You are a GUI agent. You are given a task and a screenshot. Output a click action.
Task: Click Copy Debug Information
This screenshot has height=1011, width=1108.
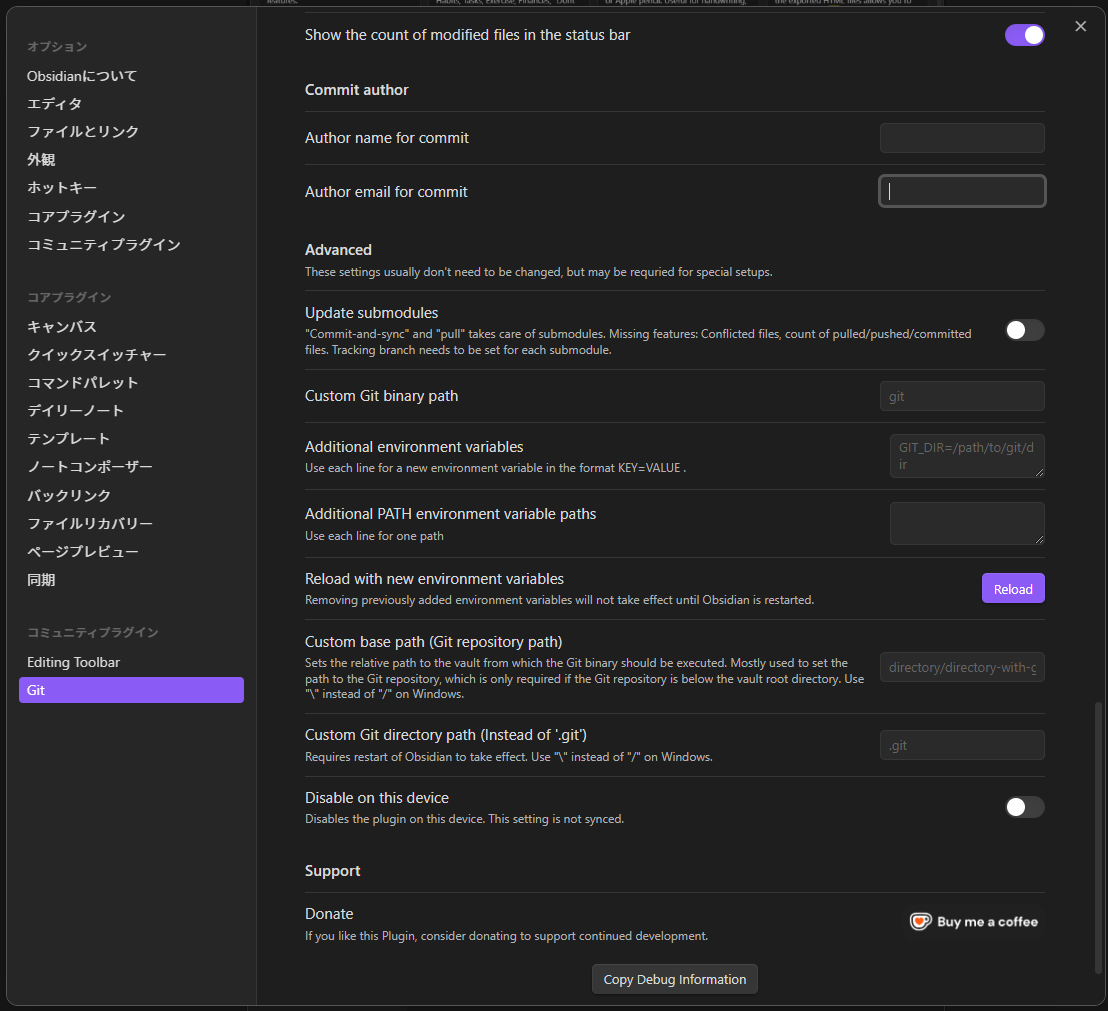[674, 979]
